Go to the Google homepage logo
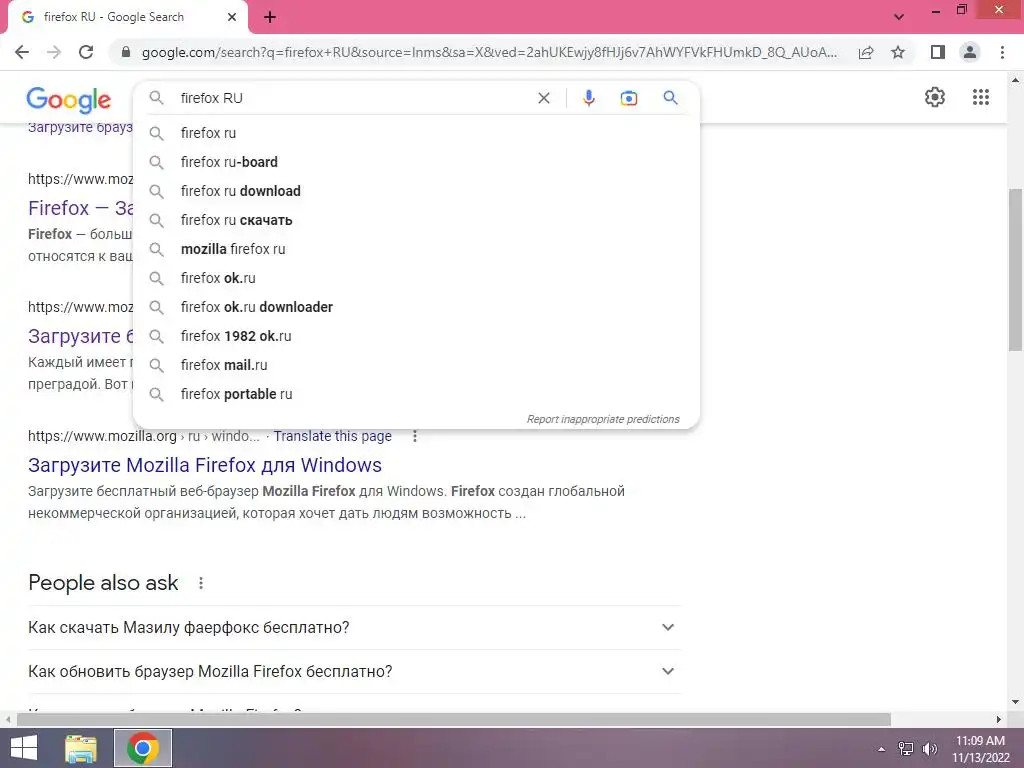Screen dimensions: 1024x768 coord(69,100)
